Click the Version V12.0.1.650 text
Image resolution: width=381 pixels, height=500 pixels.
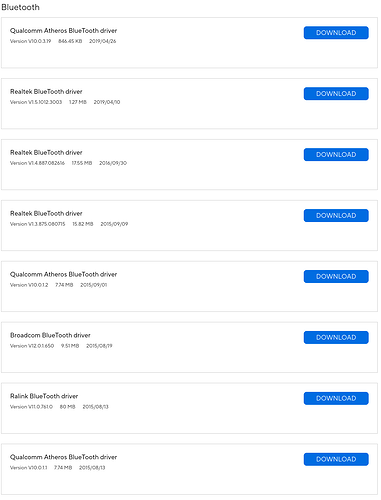[x=32, y=346]
